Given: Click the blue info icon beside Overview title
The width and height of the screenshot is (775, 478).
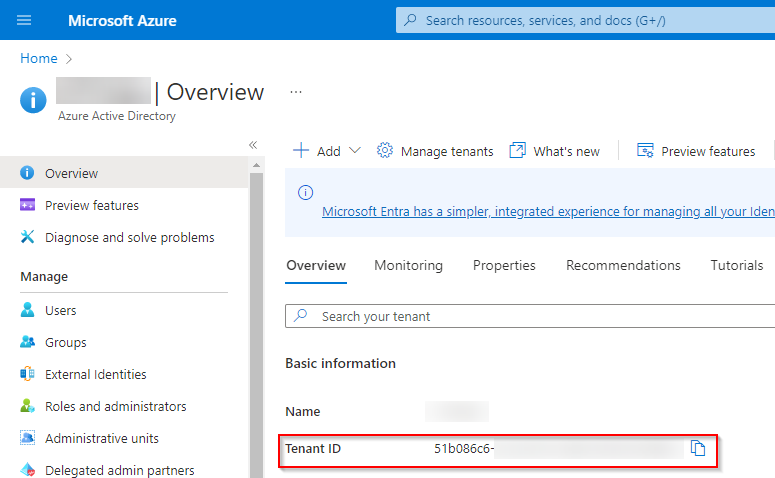Looking at the screenshot, I should coord(33,100).
